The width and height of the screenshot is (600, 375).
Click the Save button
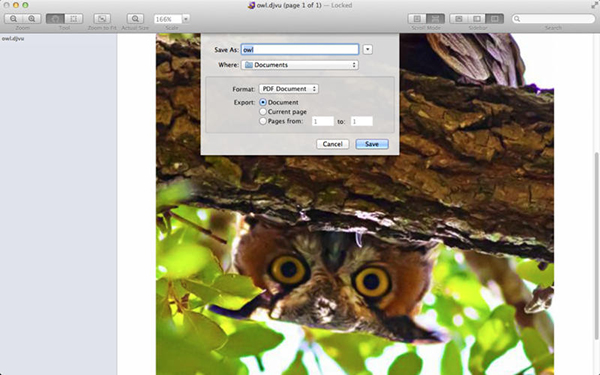point(372,144)
